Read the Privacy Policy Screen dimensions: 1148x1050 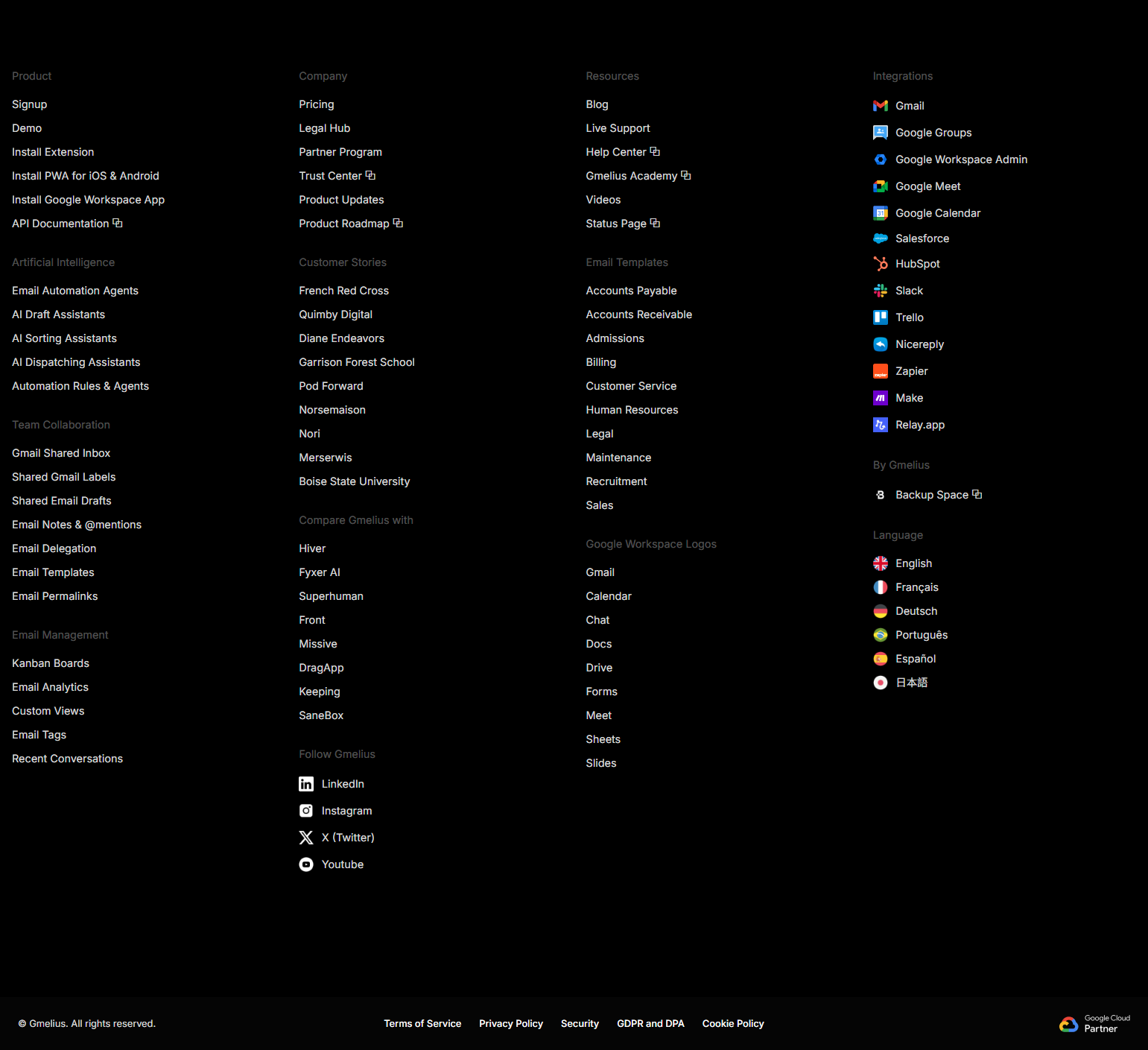click(510, 1023)
